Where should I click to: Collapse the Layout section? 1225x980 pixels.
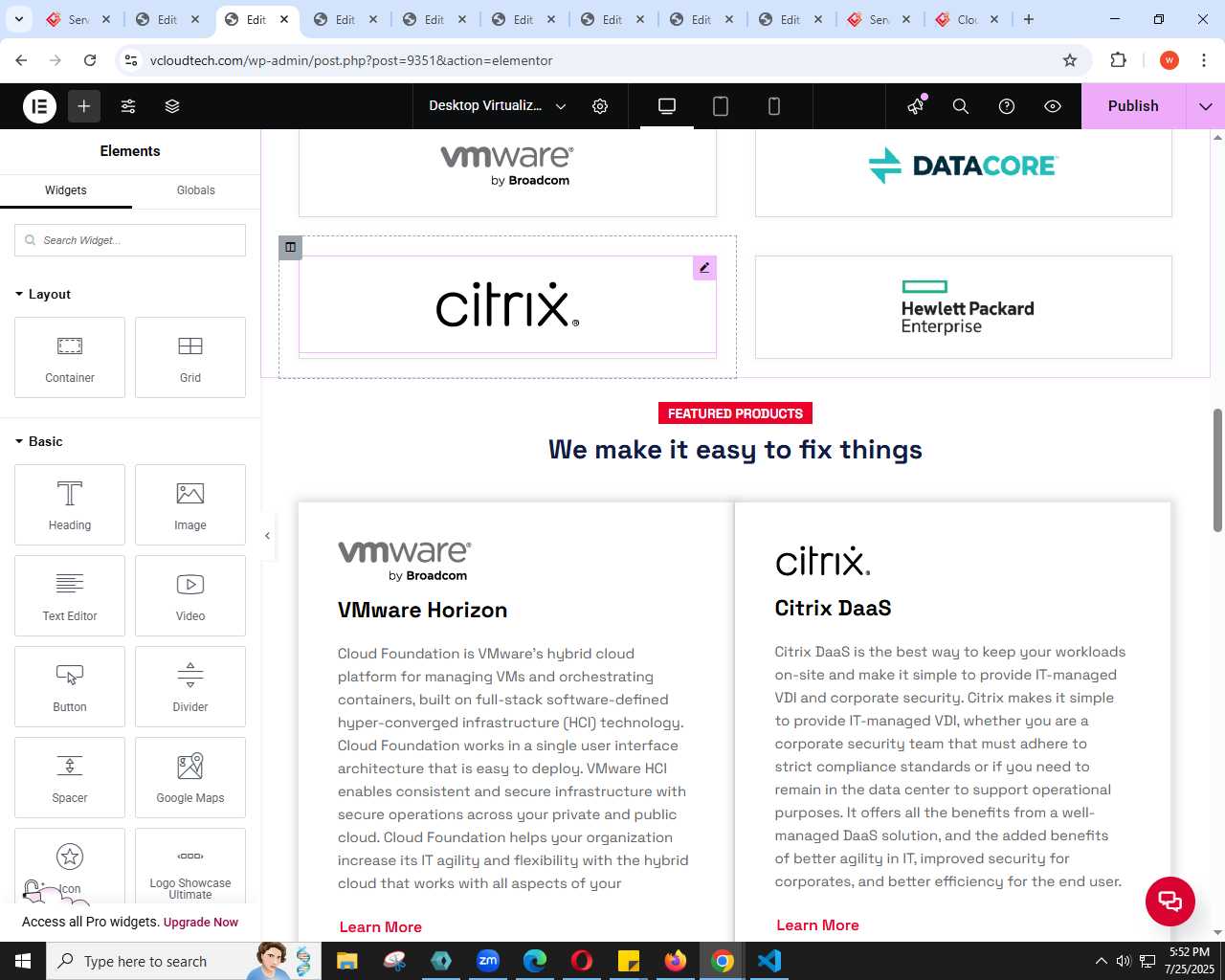43,294
